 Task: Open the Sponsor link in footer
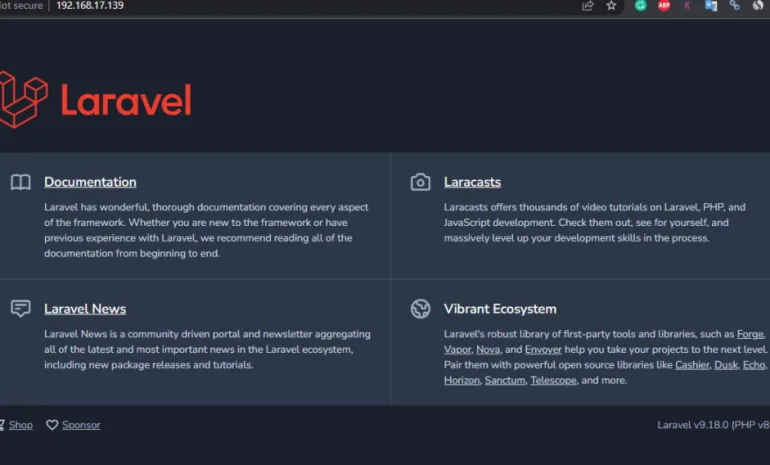81,425
